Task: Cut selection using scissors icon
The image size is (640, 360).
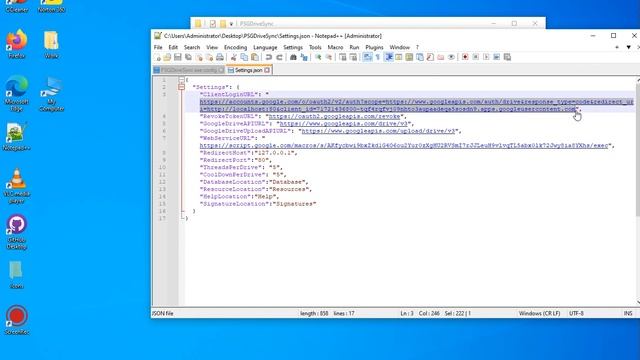Action: pos(233,57)
